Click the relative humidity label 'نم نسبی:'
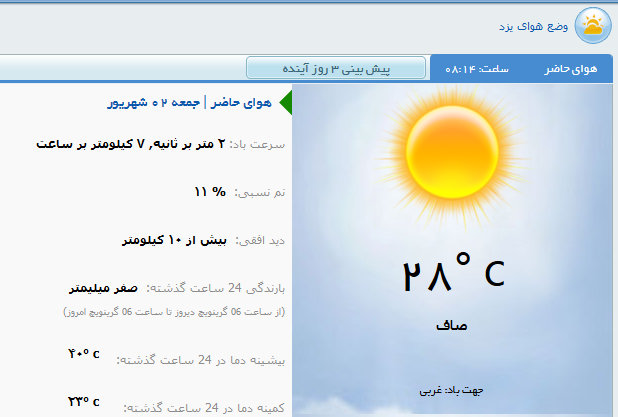 [260, 192]
